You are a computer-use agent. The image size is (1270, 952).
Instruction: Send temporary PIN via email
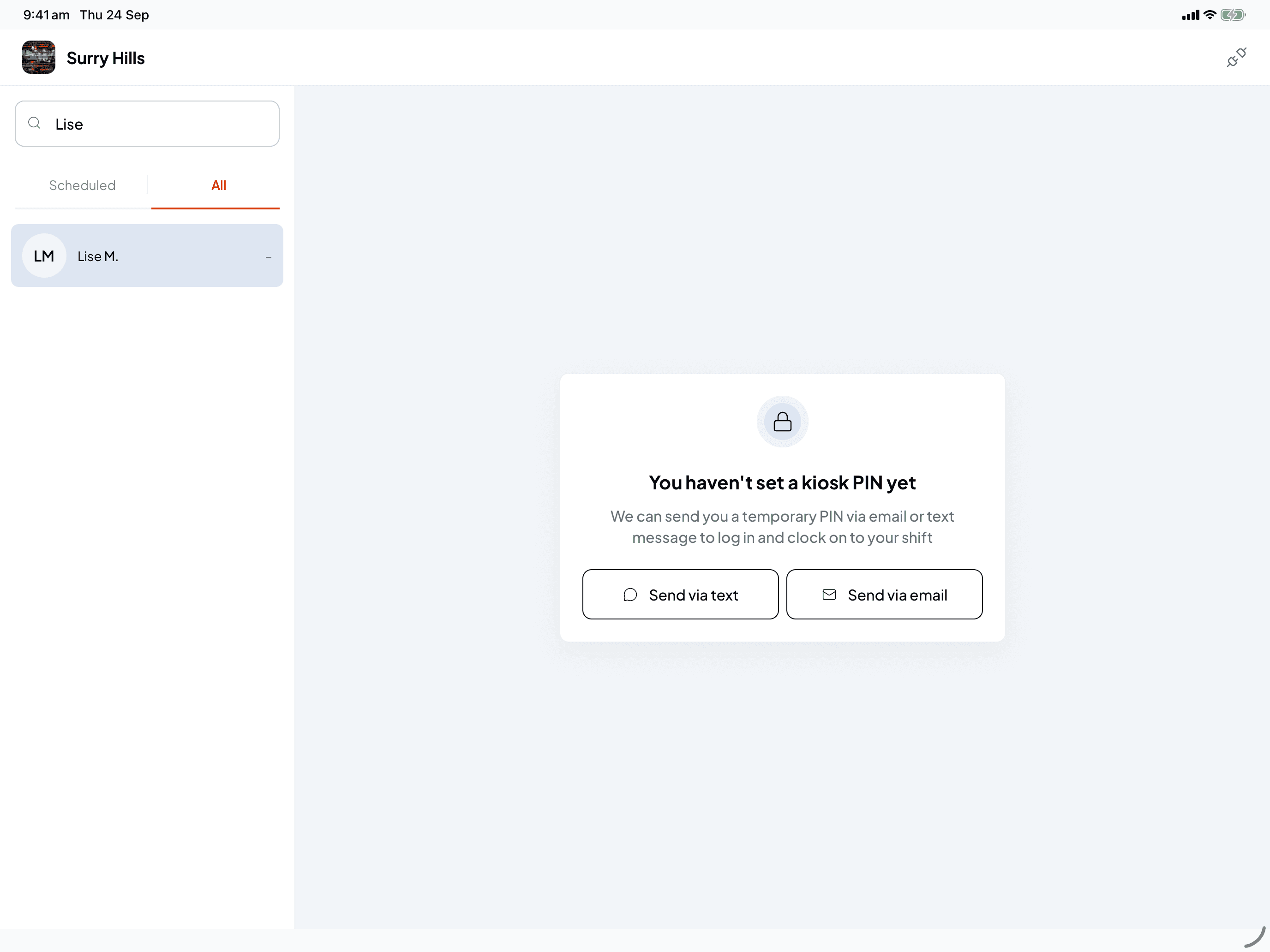(x=884, y=595)
